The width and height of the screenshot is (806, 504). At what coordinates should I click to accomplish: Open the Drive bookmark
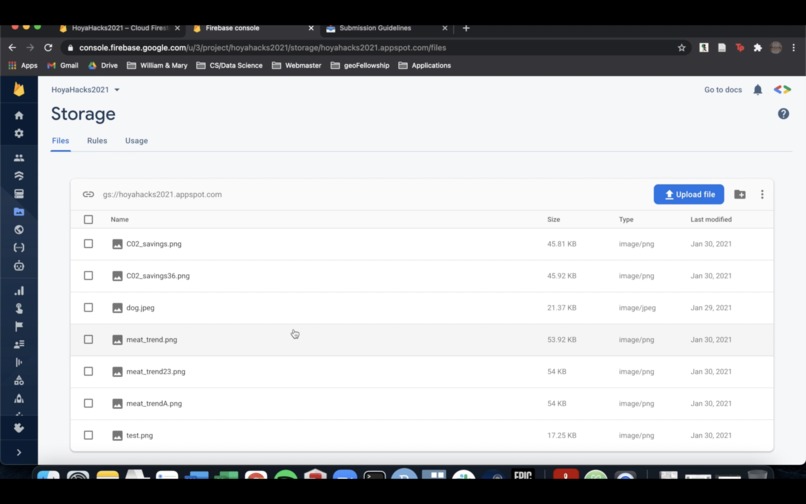point(103,65)
